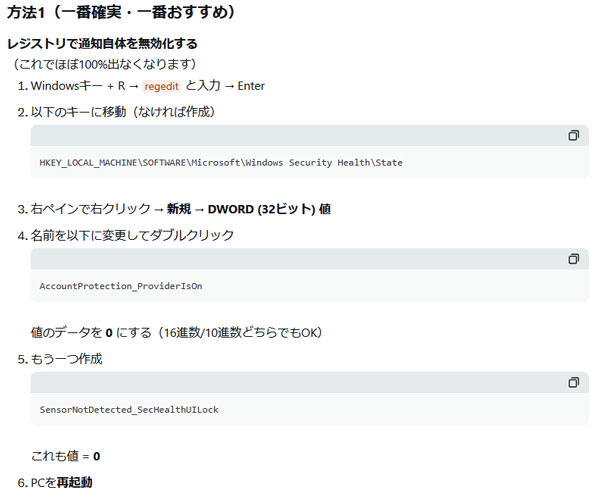The image size is (600, 501).
Task: Click the HKEY_LOCAL_MACHINE registry path text
Action: [x=221, y=162]
